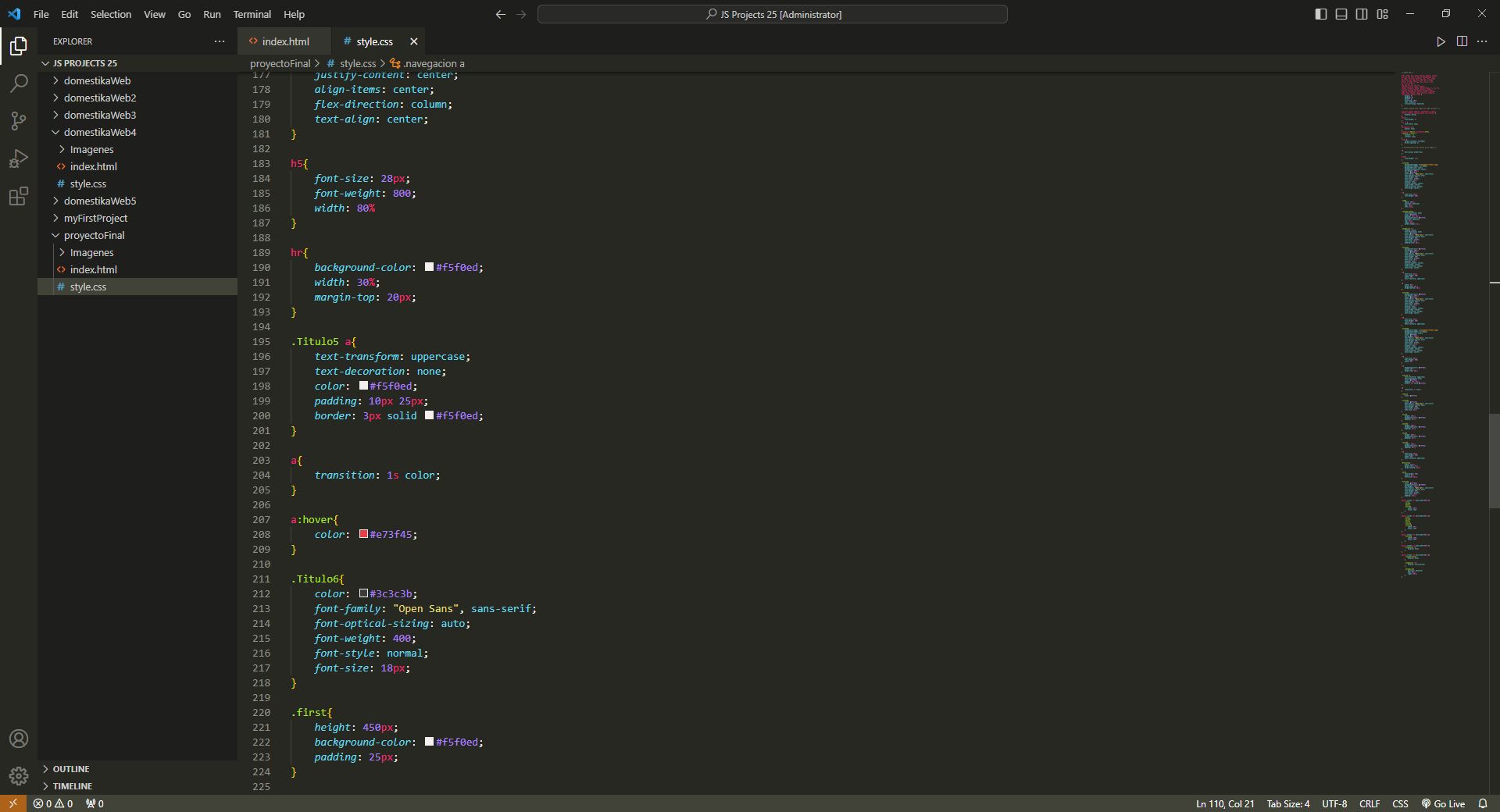Screen dimensions: 1500x812
Task: Expand the domestikaWeb3 folder
Action: [137, 115]
